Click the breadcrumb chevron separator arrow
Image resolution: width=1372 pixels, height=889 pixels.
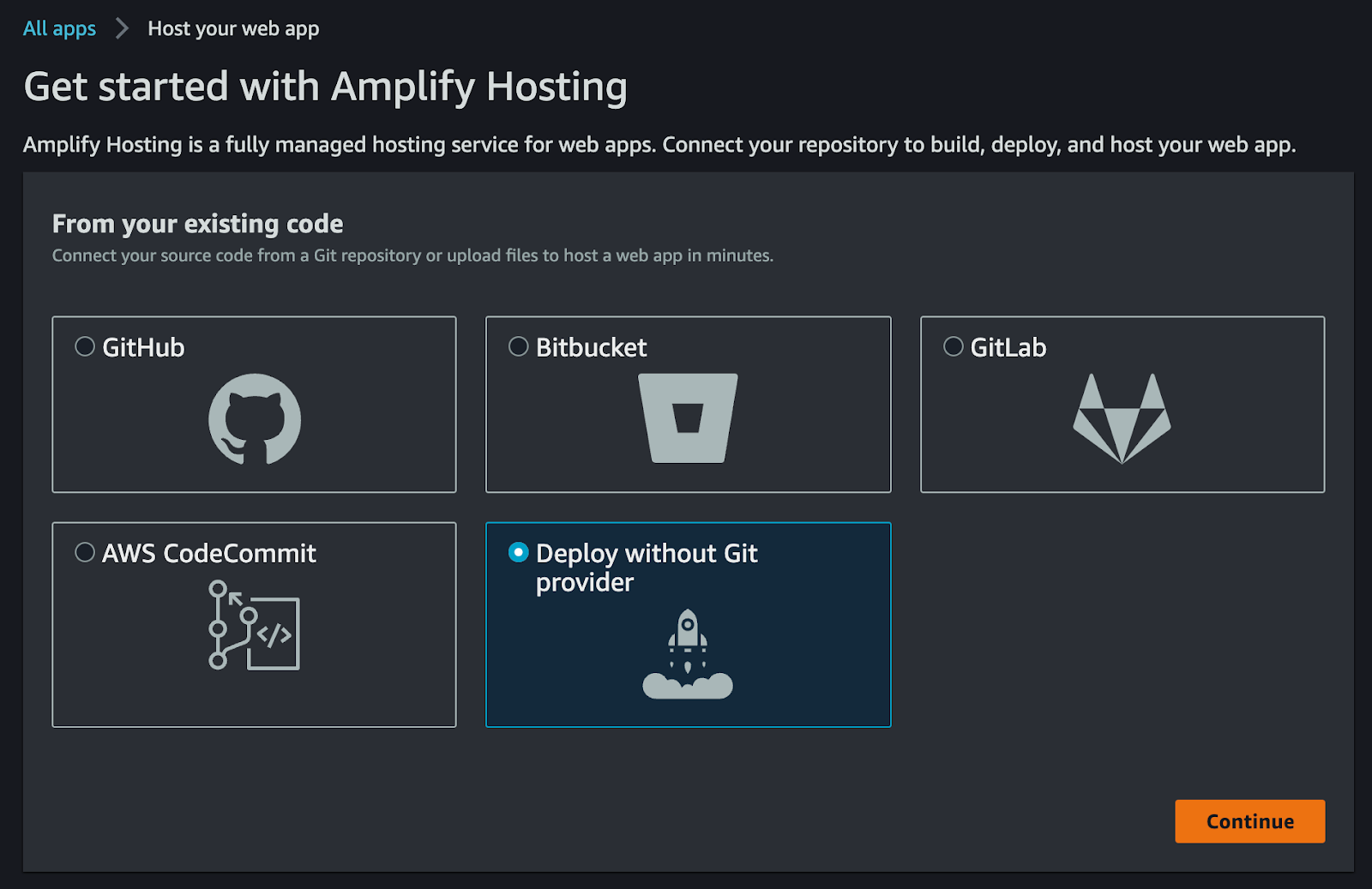(122, 28)
